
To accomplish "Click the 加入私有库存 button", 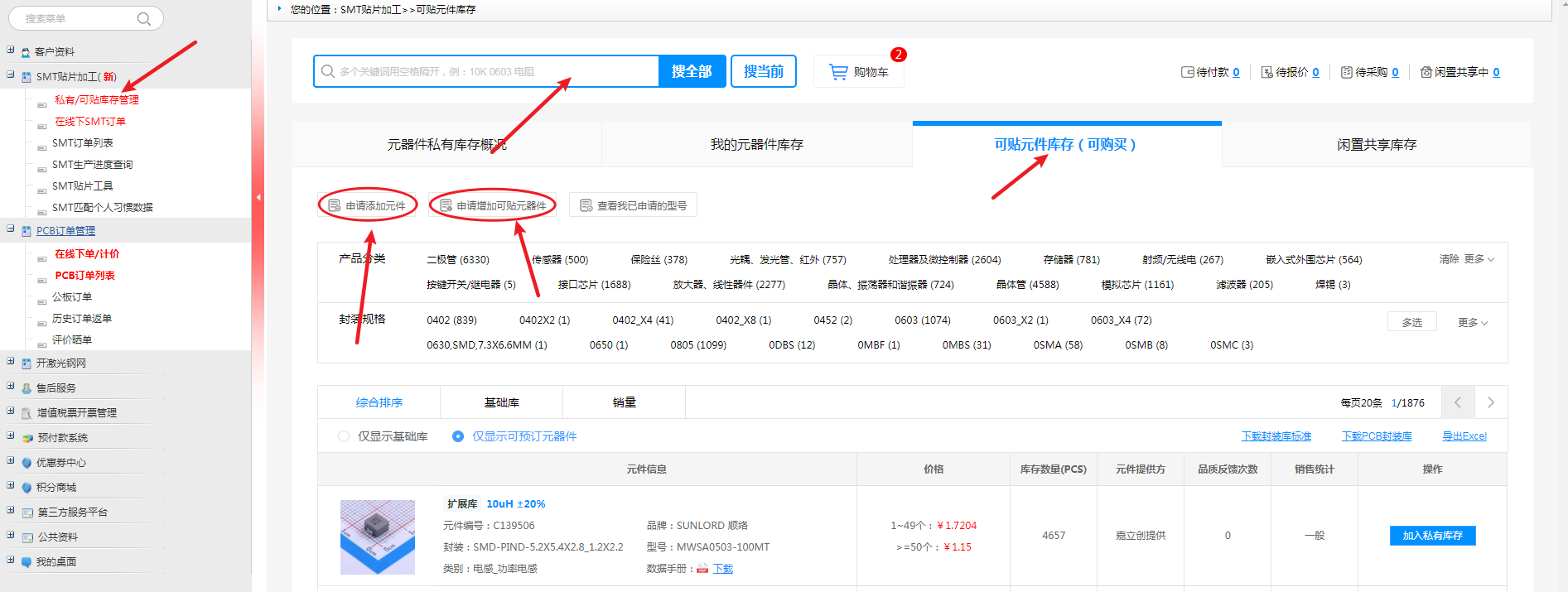I will coord(1432,536).
